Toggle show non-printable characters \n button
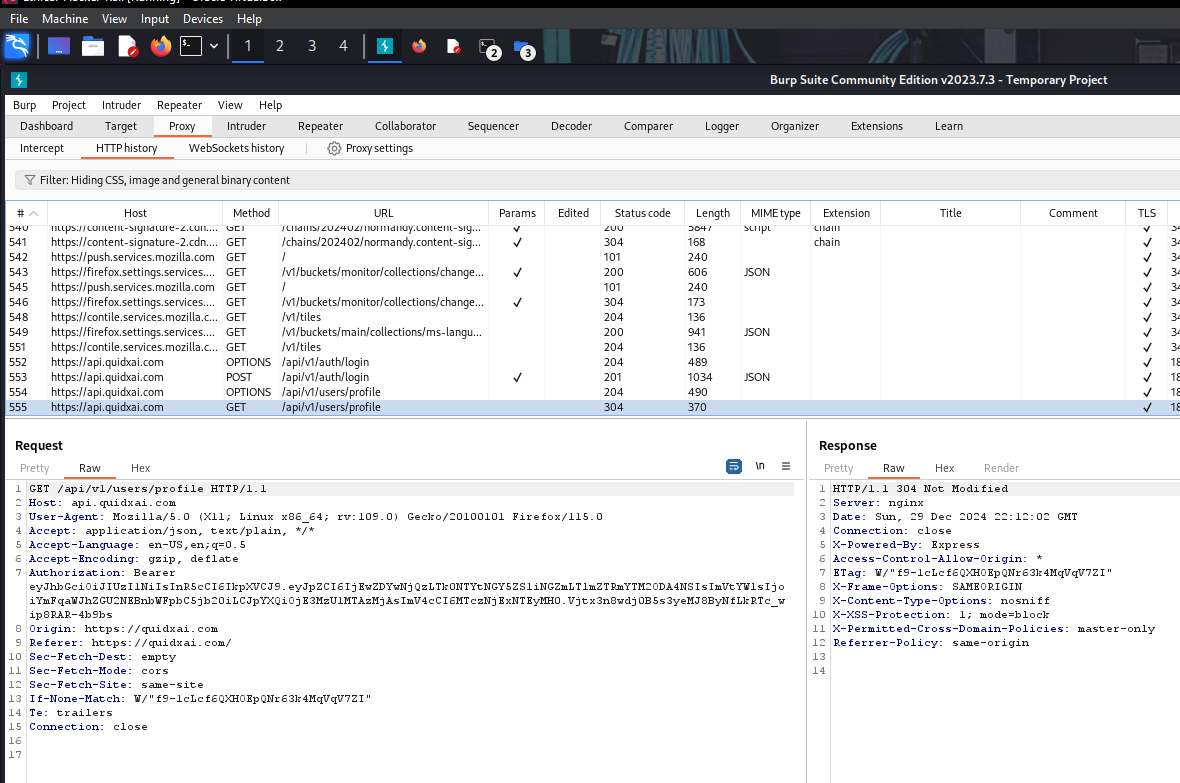 click(760, 466)
